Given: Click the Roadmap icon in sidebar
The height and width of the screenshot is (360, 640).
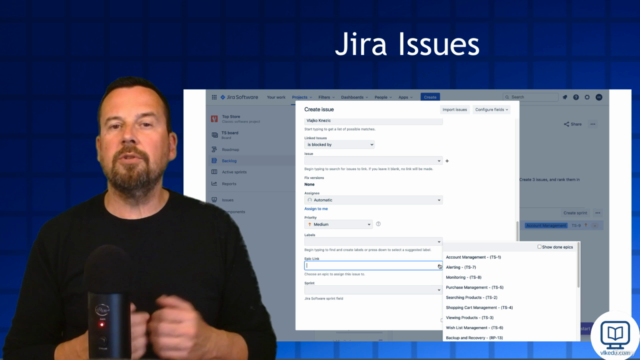Looking at the screenshot, I should coord(214,149).
